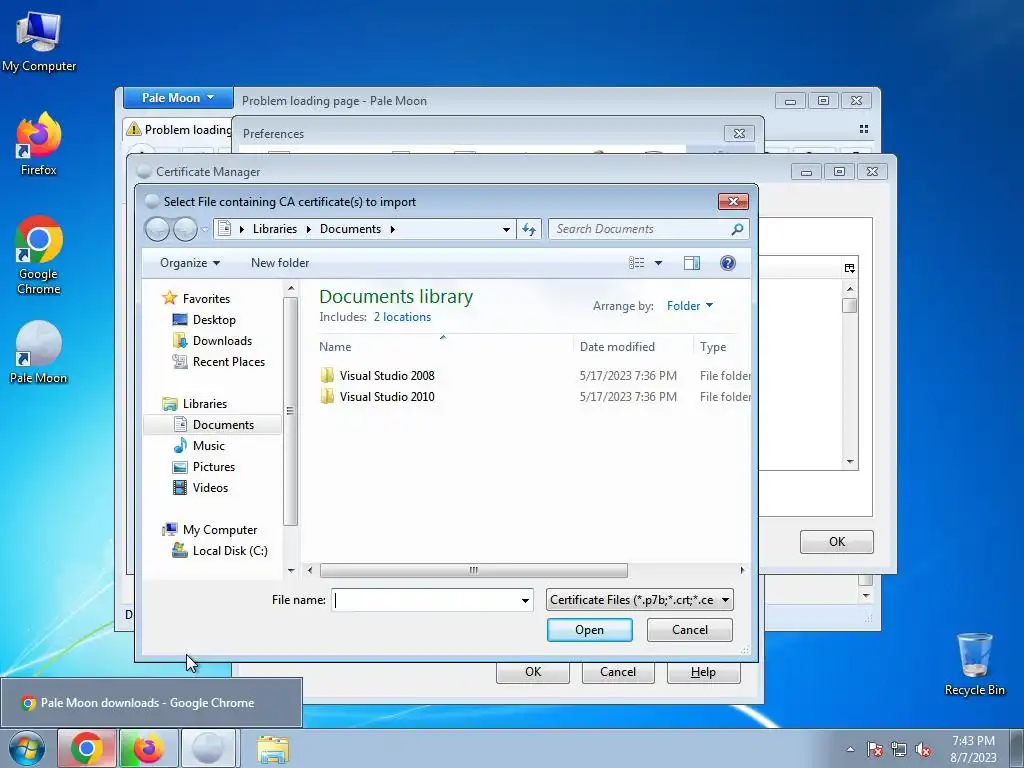Image resolution: width=1024 pixels, height=768 pixels.
Task: Open My Computer desktop icon
Action: click(x=39, y=40)
